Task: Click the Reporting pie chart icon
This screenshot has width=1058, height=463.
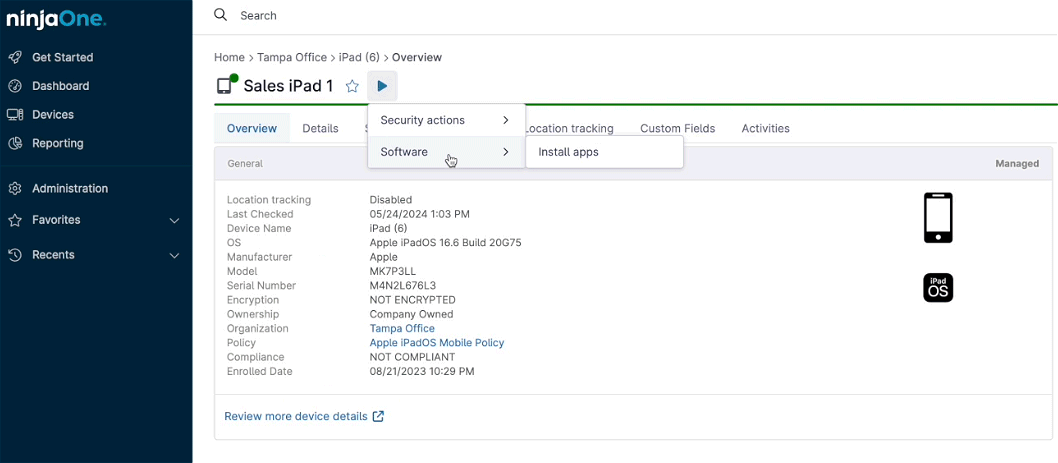Action: 15,143
